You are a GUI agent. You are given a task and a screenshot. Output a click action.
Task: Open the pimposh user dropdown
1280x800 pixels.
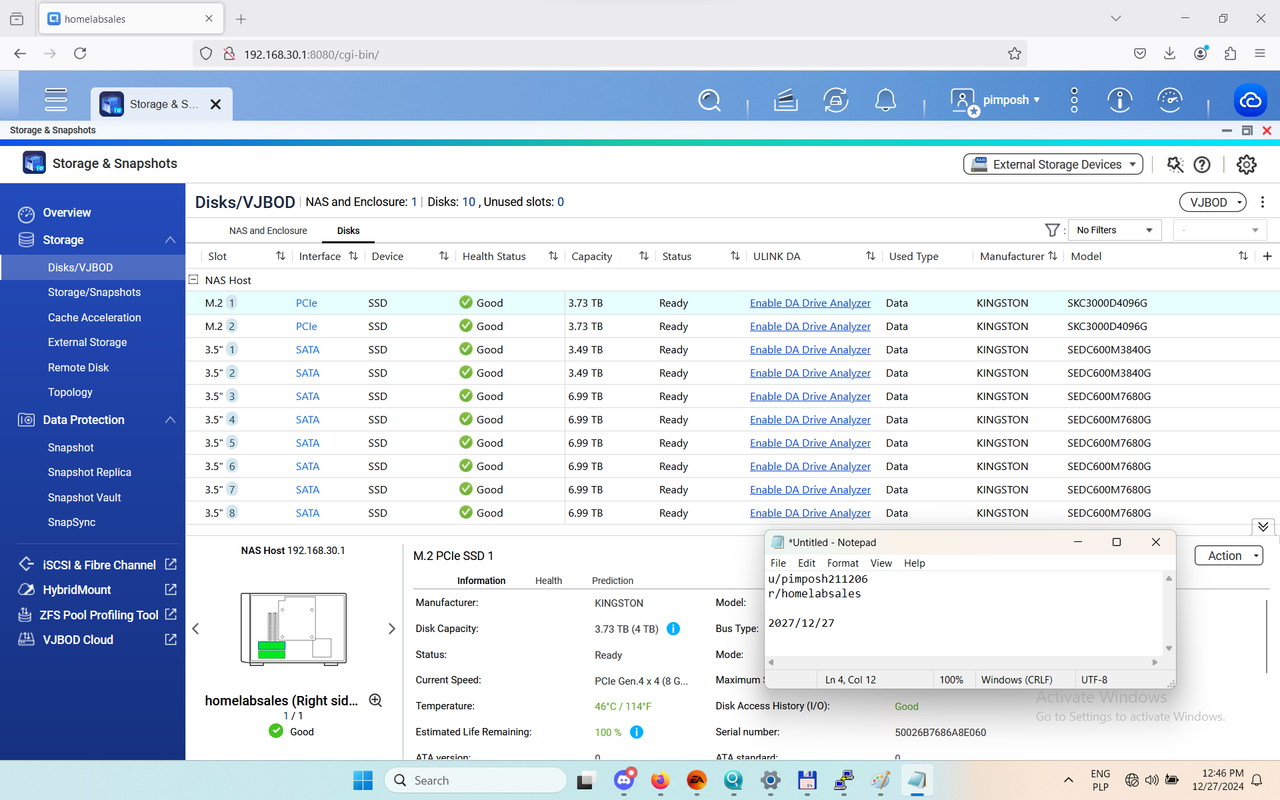click(995, 100)
